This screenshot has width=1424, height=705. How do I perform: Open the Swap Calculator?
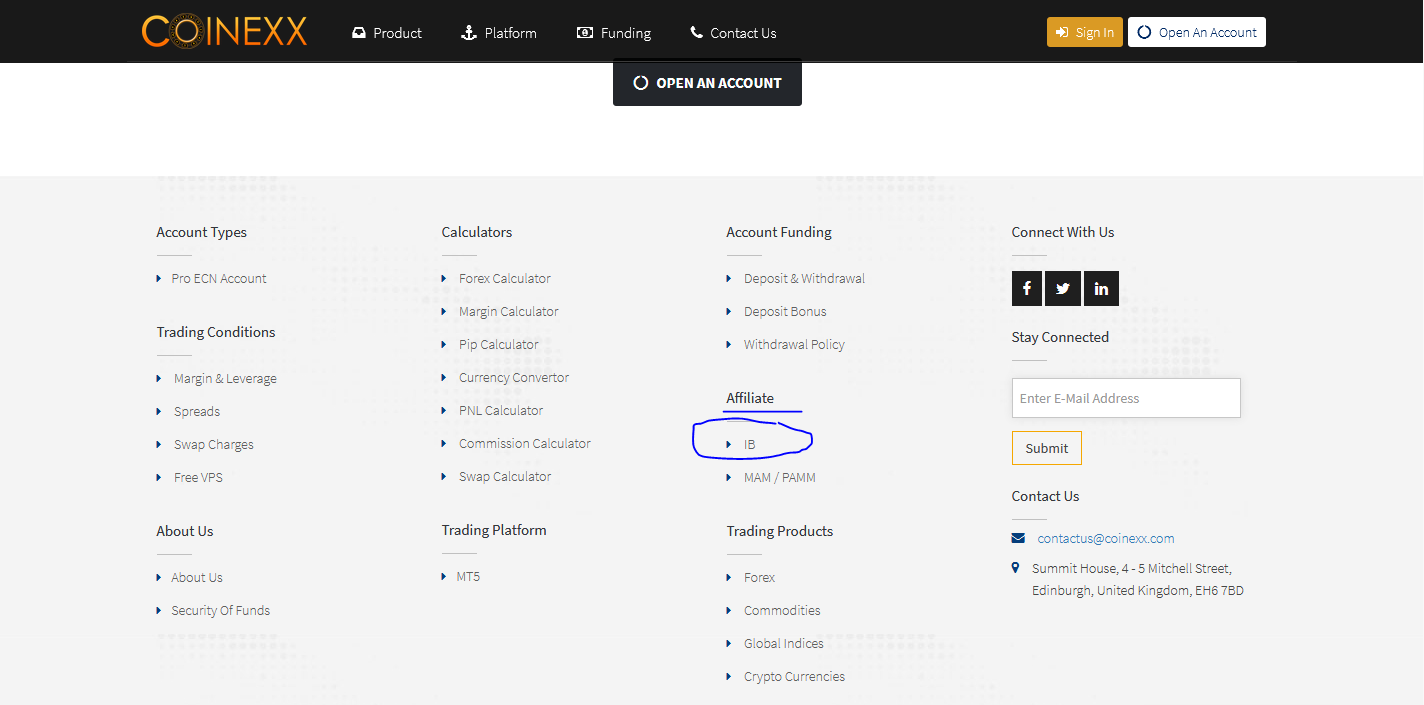click(x=505, y=476)
